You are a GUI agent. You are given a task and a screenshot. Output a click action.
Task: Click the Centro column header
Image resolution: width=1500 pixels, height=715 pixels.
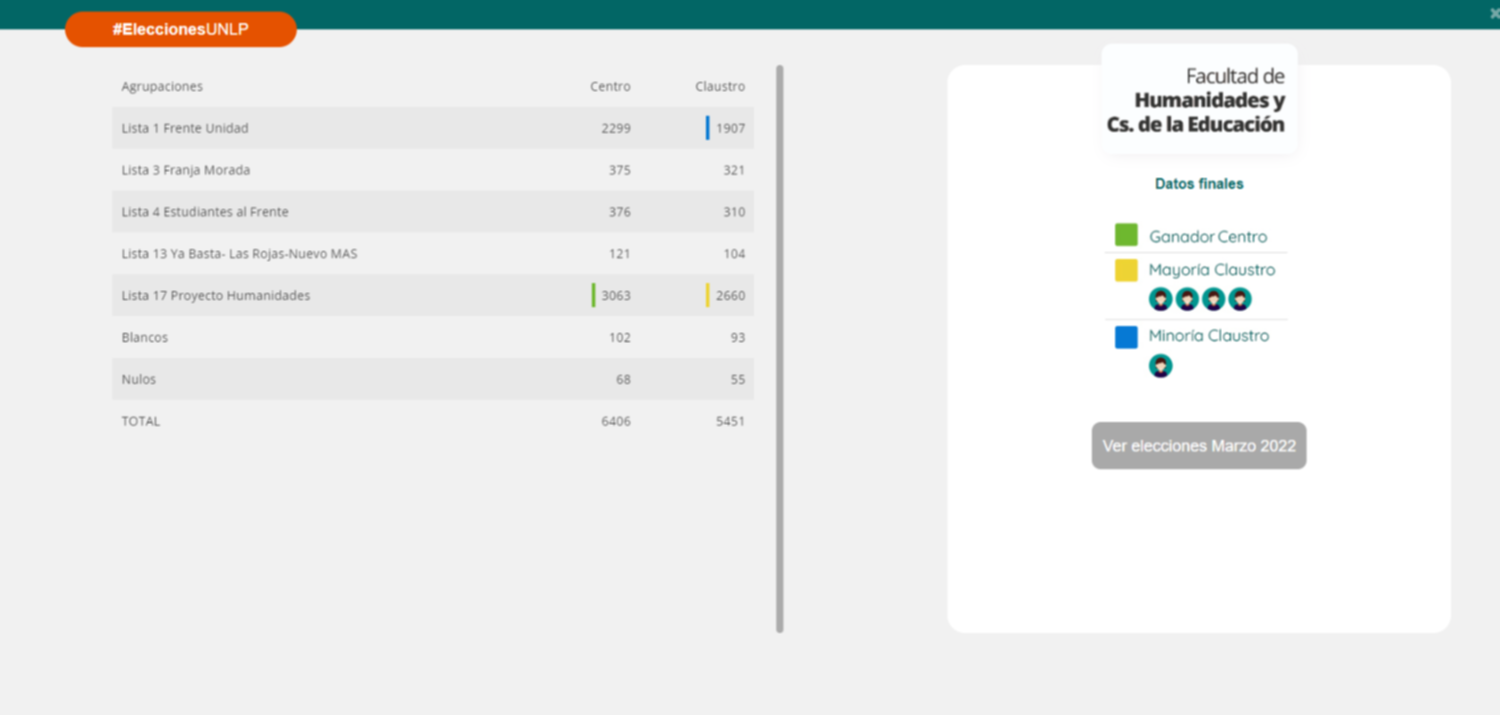coord(610,87)
